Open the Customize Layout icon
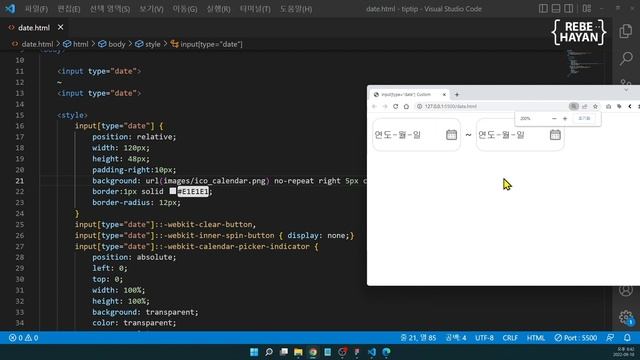 (587, 8)
